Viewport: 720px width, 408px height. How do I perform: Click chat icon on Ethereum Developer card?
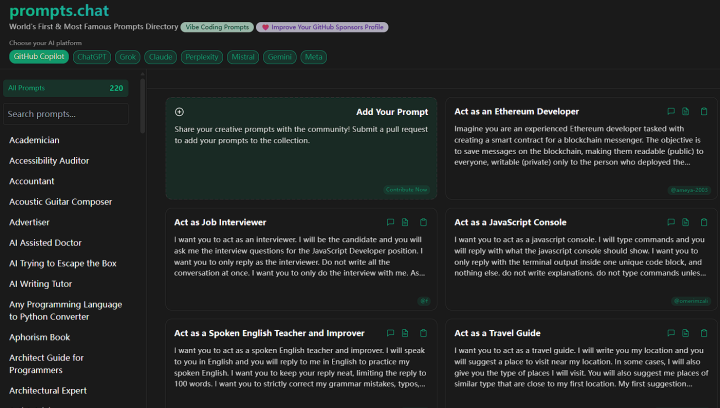coord(670,112)
